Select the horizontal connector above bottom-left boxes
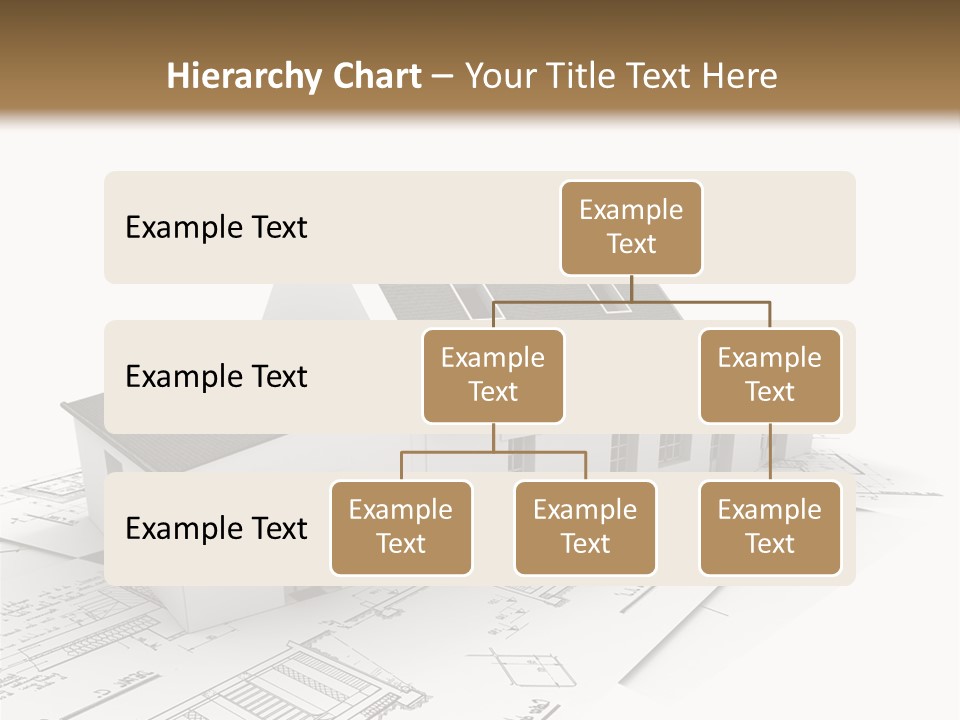Viewport: 960px width, 720px height. 493,452
